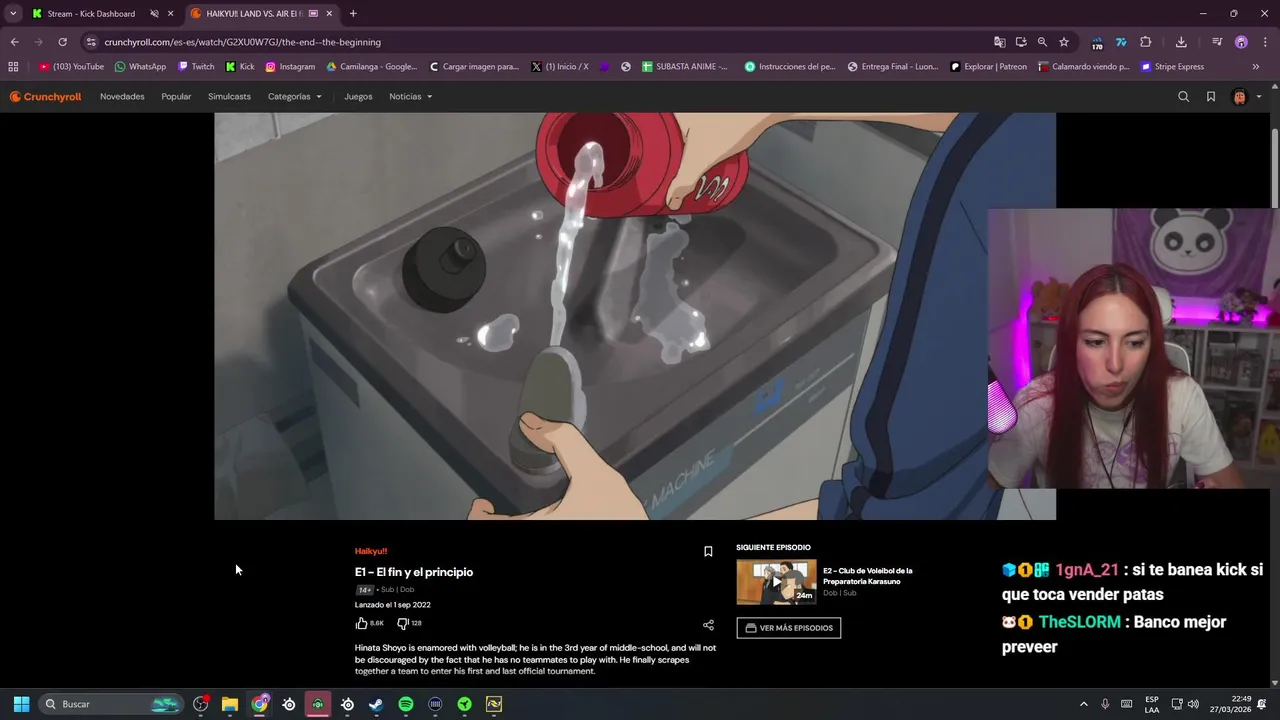Viewport: 1280px width, 720px height.
Task: Open the Kick bookmark
Action: click(x=240, y=67)
